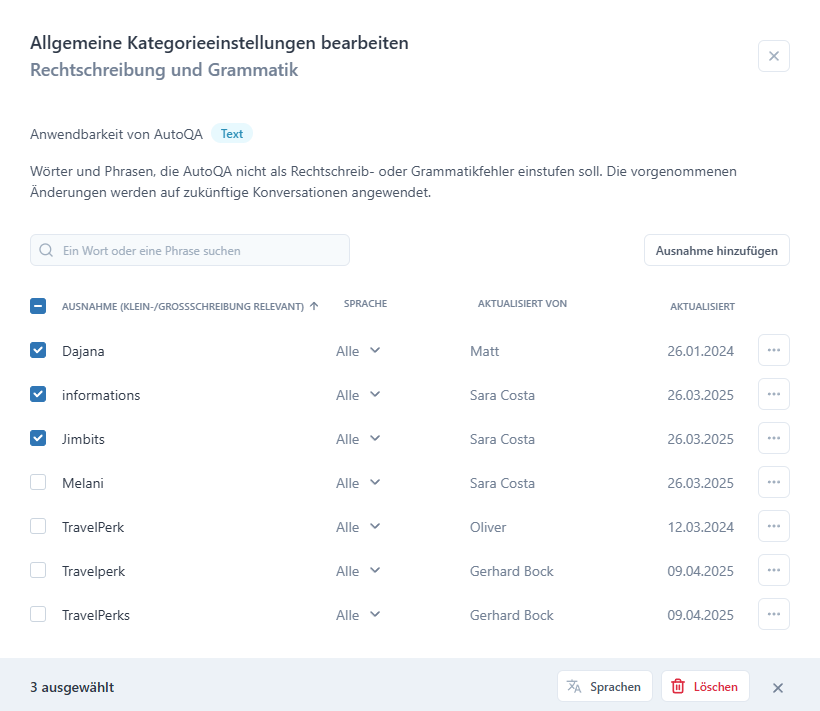Open the more options menu for TravelPerks
The width and height of the screenshot is (820, 711).
[x=773, y=614]
